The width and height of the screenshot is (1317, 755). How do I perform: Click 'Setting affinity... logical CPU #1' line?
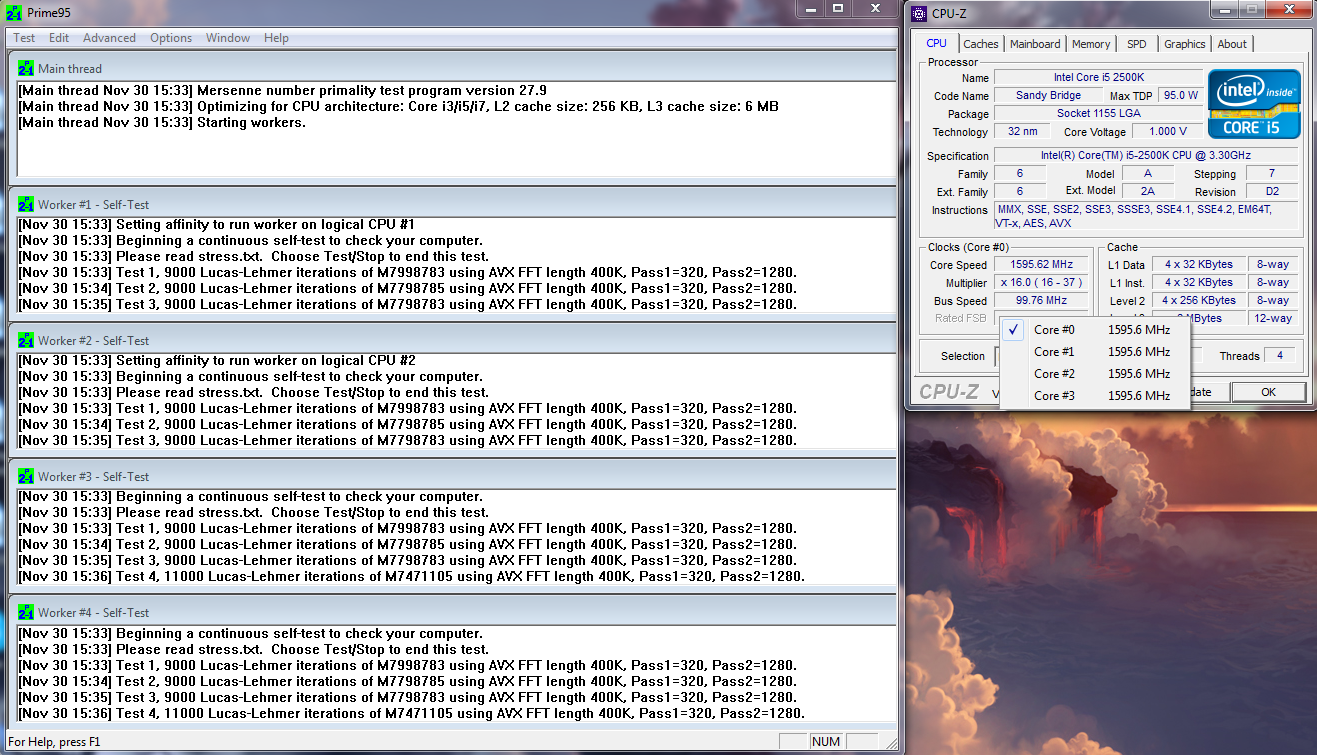[x=216, y=224]
